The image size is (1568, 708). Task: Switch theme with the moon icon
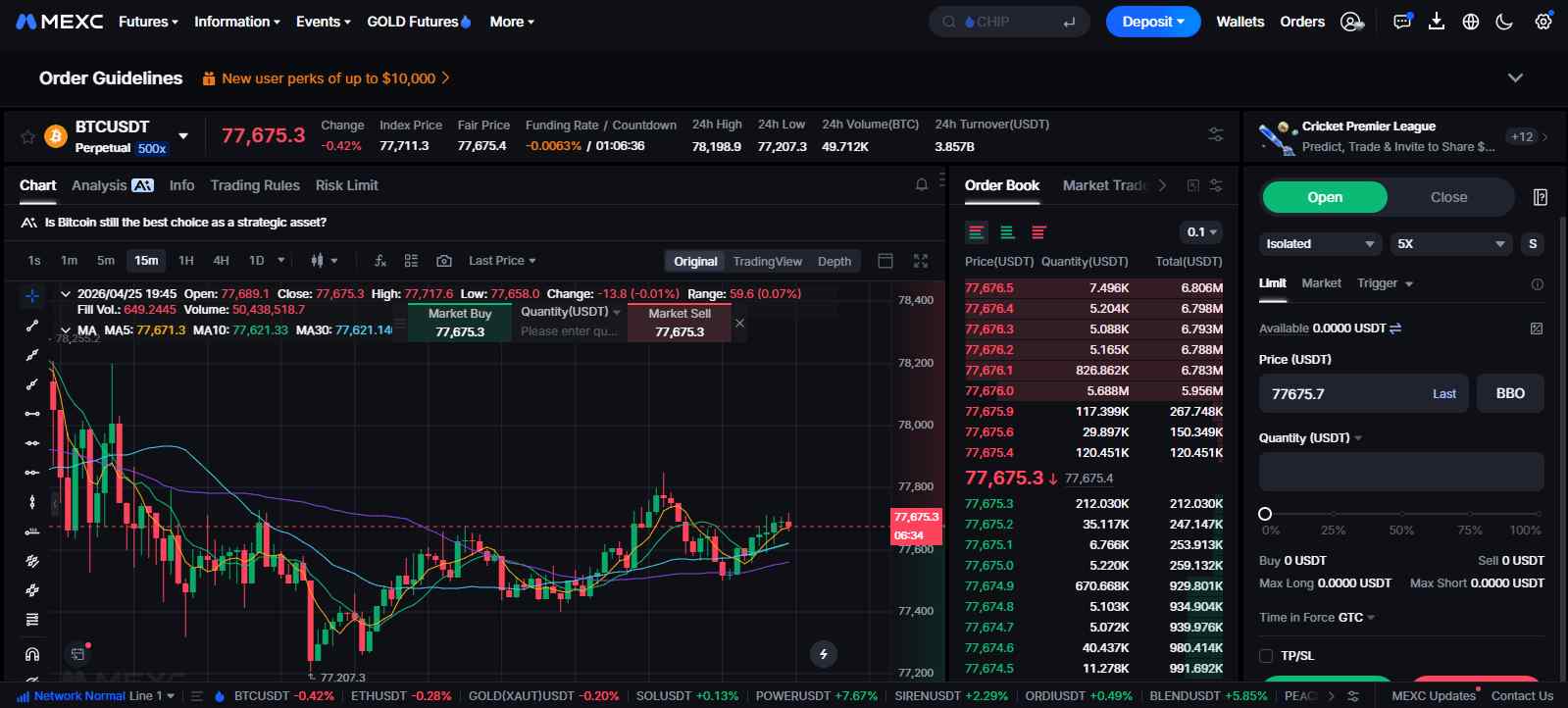click(x=1504, y=22)
